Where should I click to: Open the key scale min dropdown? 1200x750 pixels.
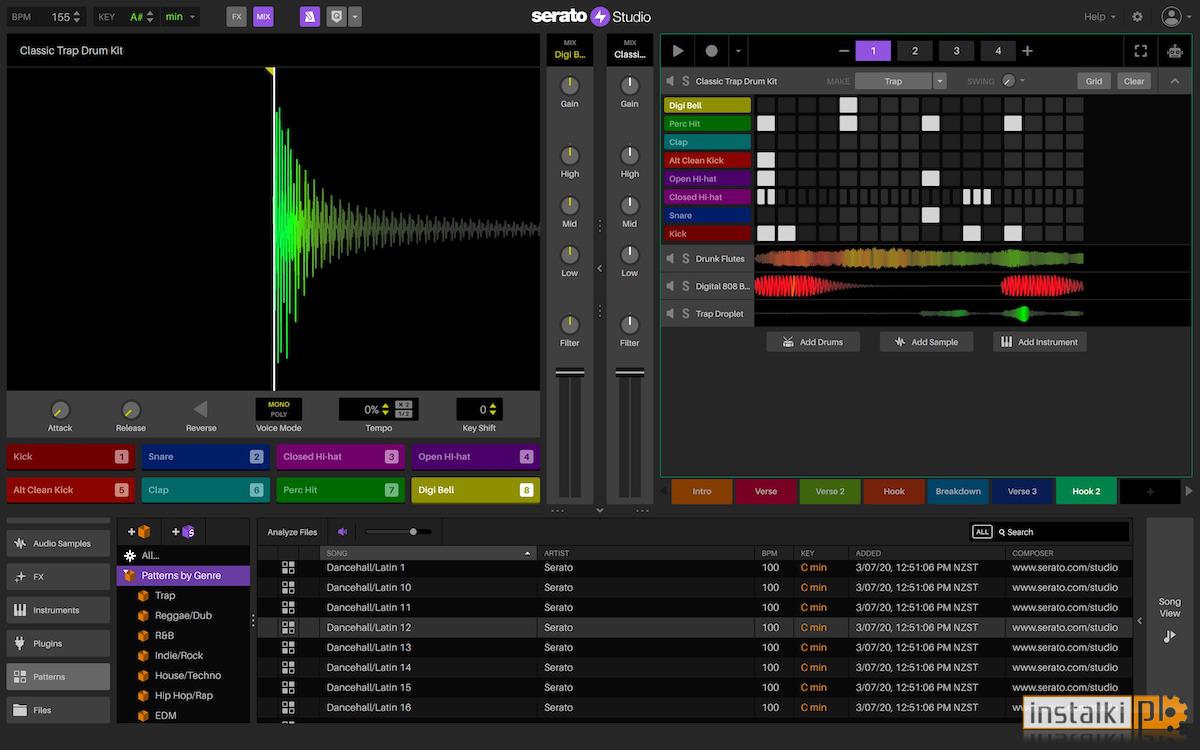tap(180, 17)
